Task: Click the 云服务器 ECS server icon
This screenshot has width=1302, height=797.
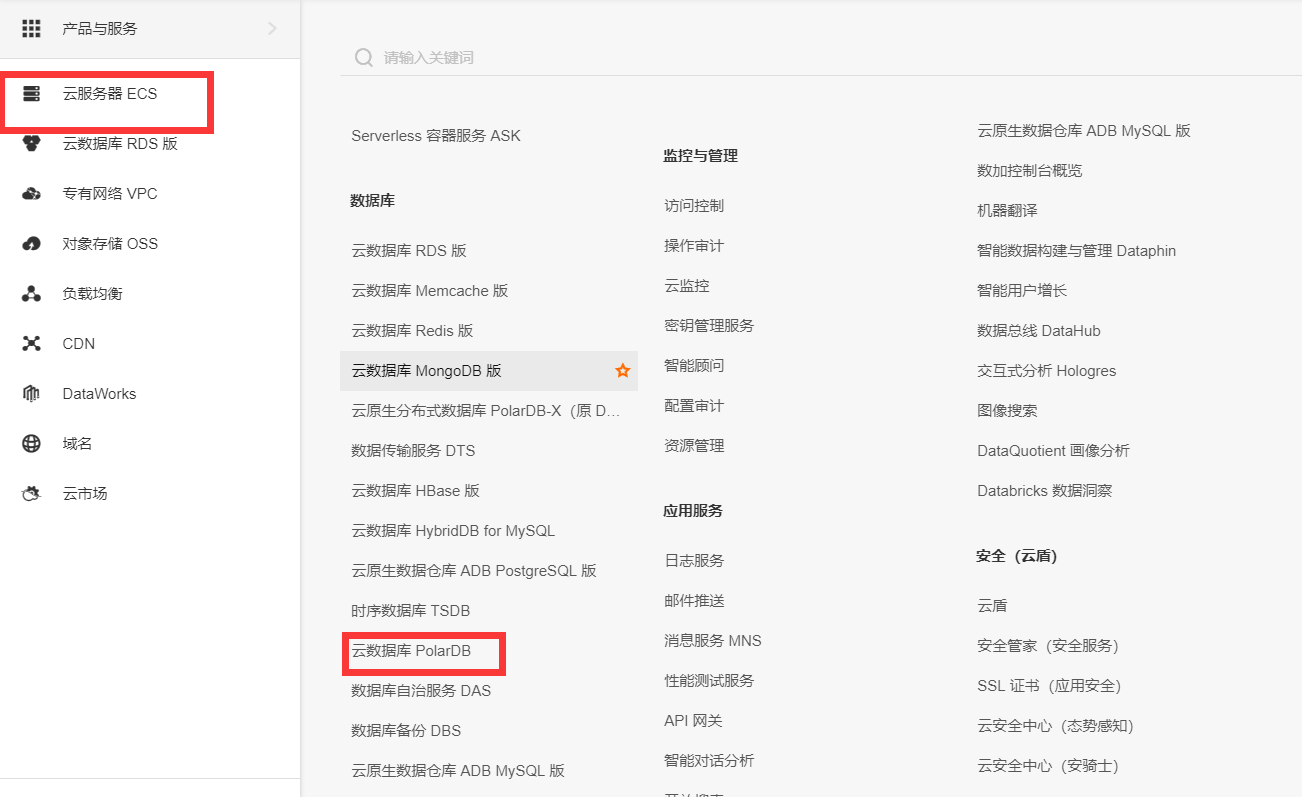Action: coord(31,94)
